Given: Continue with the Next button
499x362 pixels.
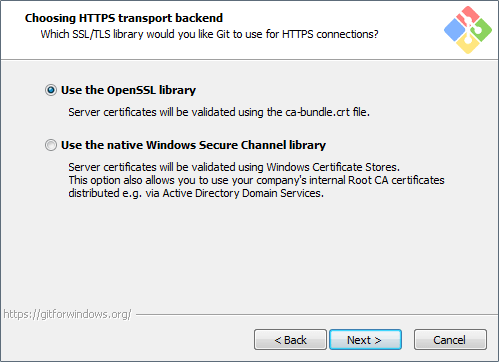Looking at the screenshot, I should [365, 340].
